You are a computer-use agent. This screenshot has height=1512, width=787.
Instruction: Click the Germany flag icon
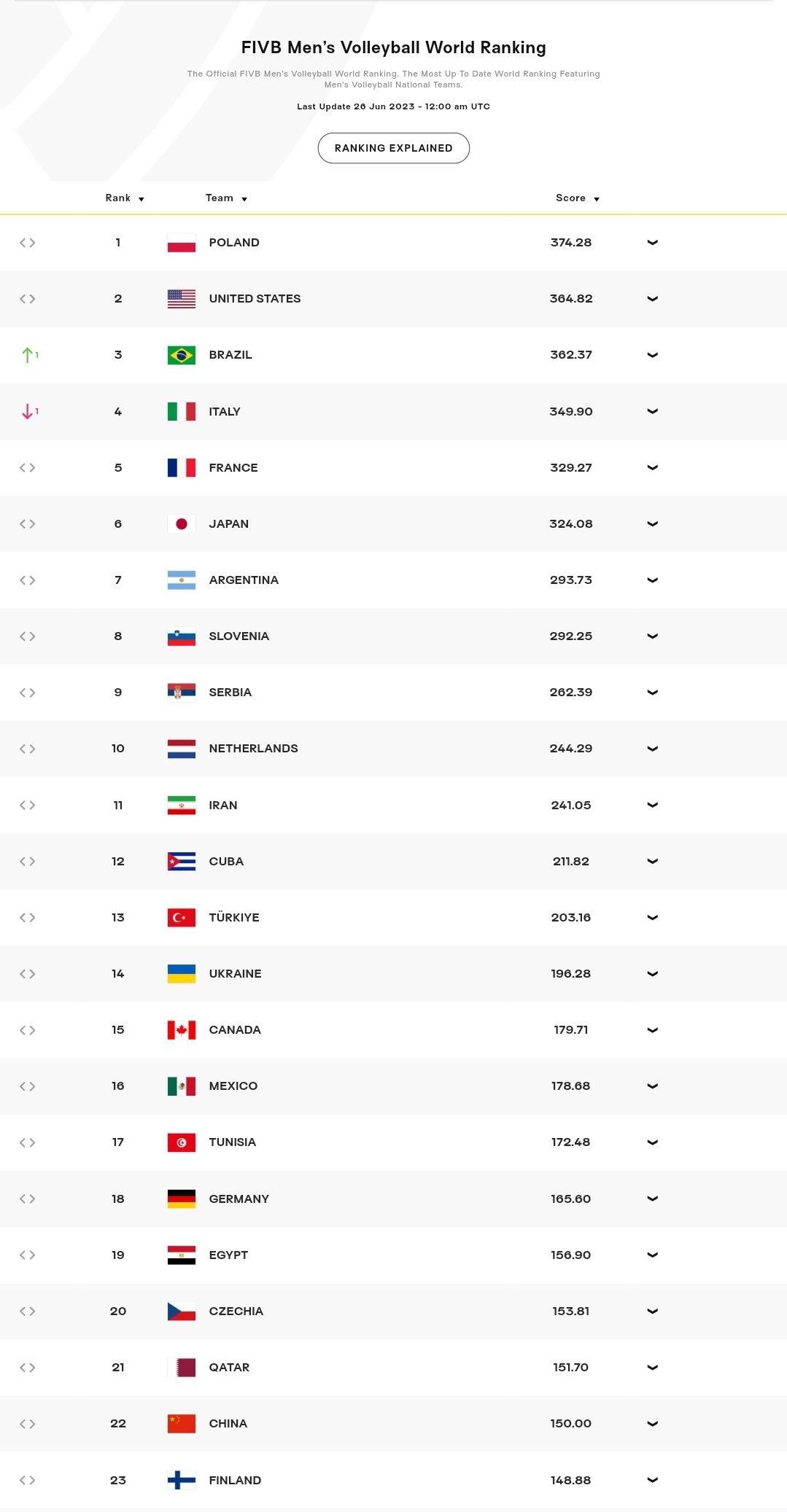(x=182, y=1199)
